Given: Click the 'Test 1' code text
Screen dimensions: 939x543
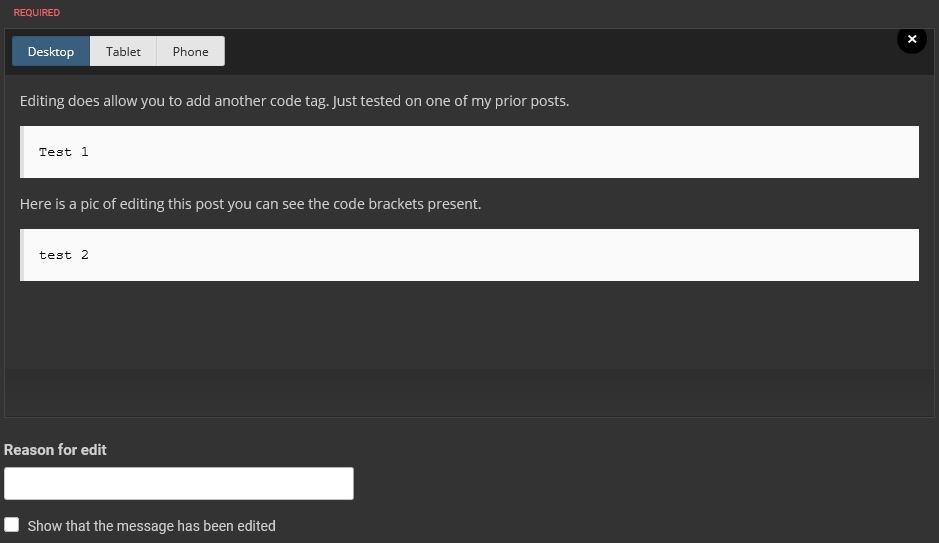Looking at the screenshot, I should point(63,152).
